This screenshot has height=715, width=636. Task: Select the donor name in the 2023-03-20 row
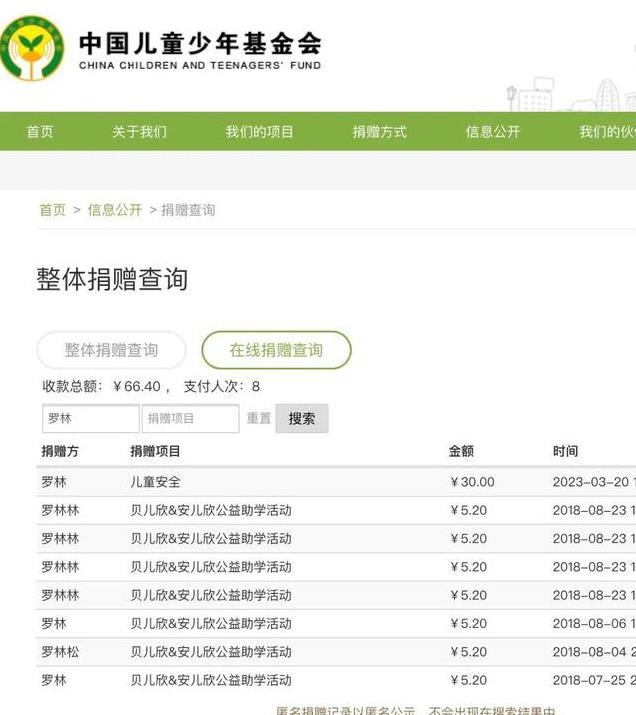(54, 482)
